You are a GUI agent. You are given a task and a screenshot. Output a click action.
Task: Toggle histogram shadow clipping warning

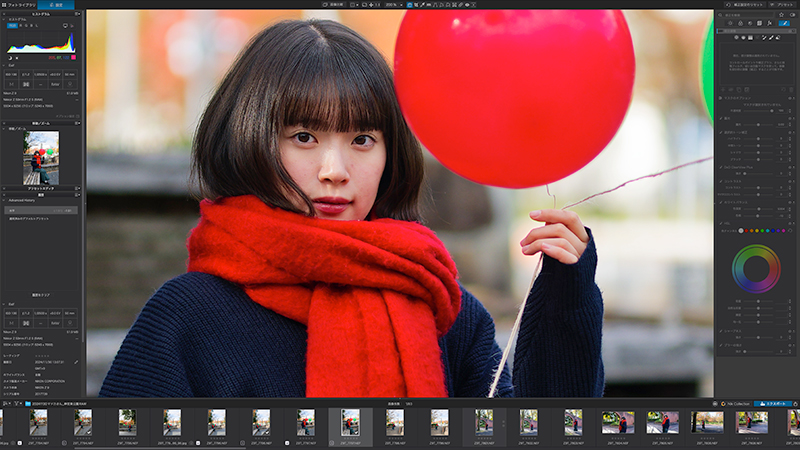pyautogui.click(x=10, y=58)
